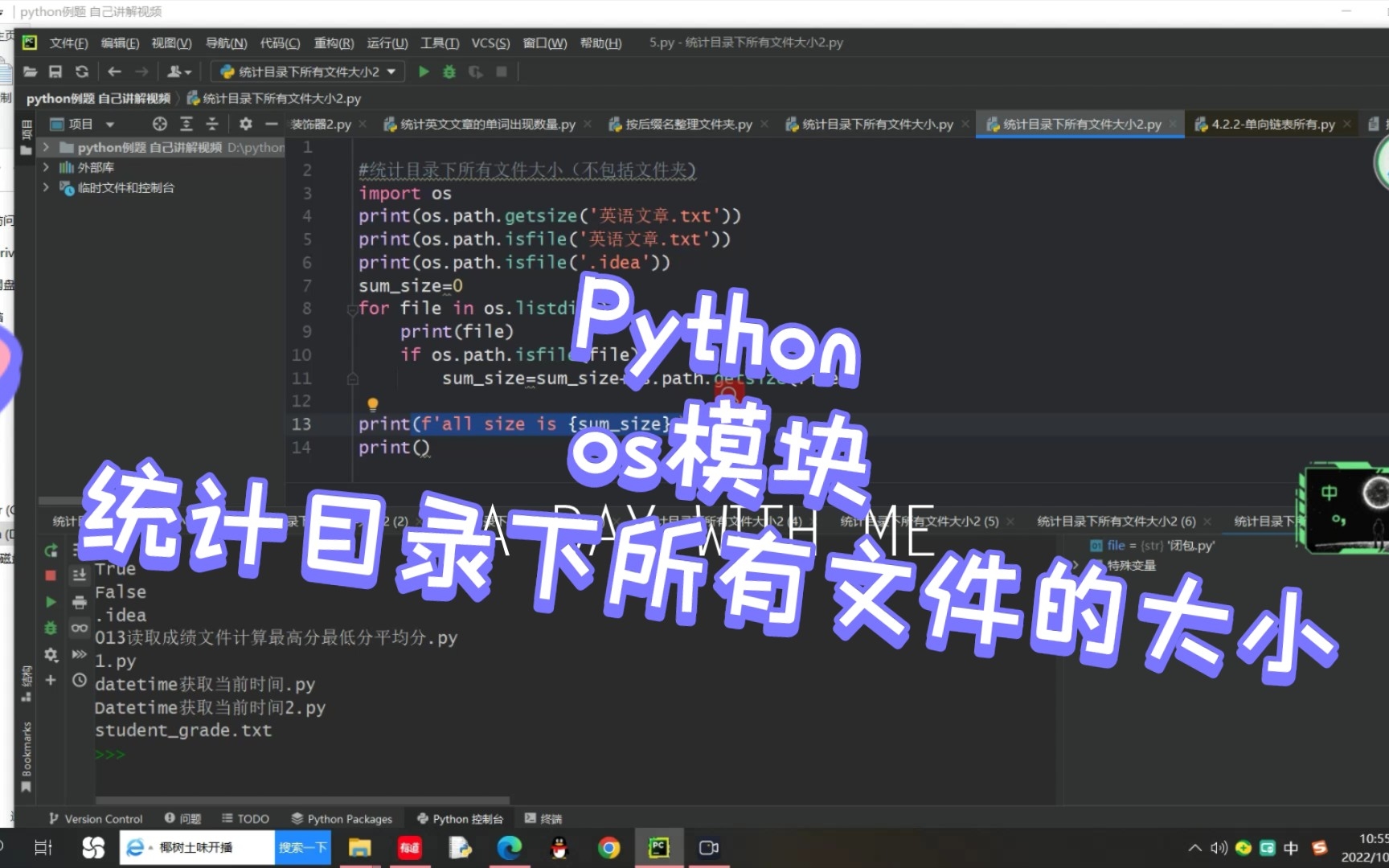This screenshot has height=868, width=1389.
Task: Click the 统计目录下所有文件大小2.py breadcrumb
Action: (276, 98)
